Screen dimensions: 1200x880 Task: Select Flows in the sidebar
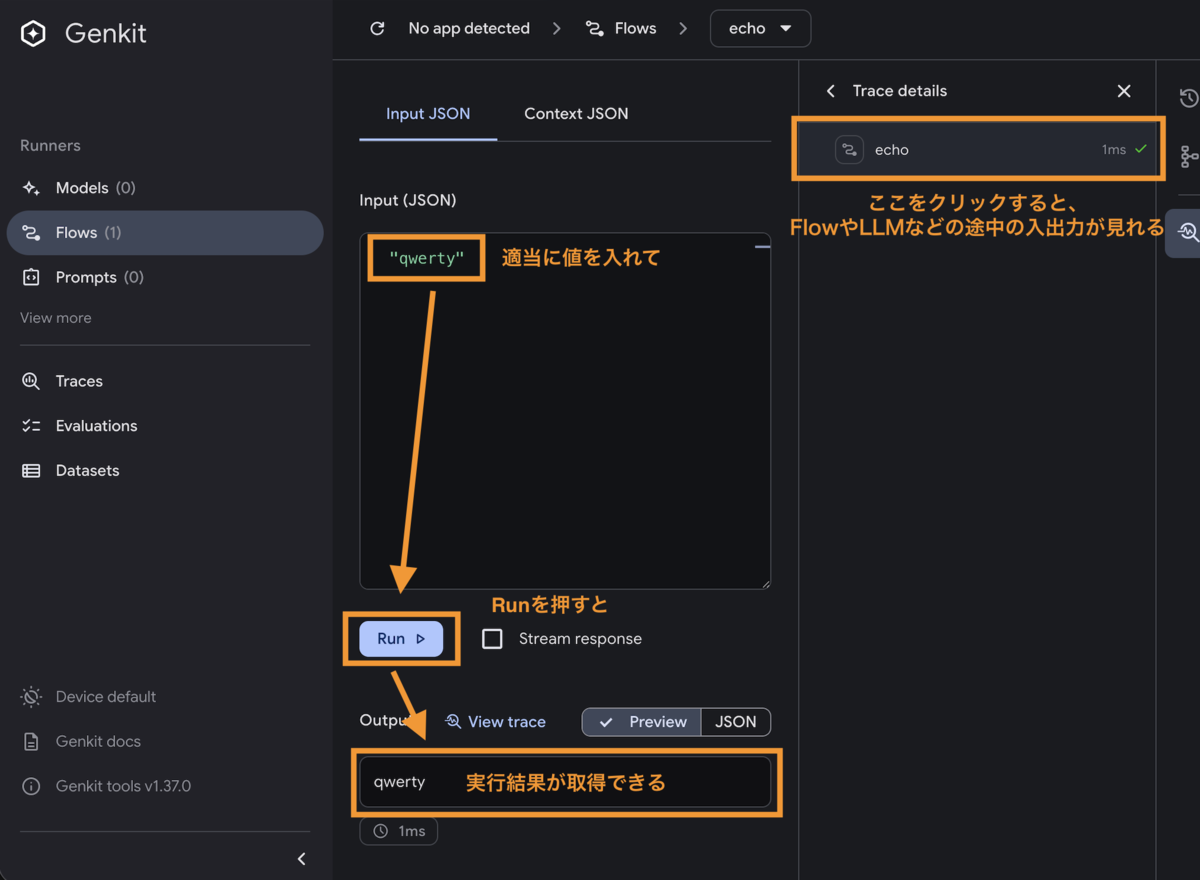point(165,233)
